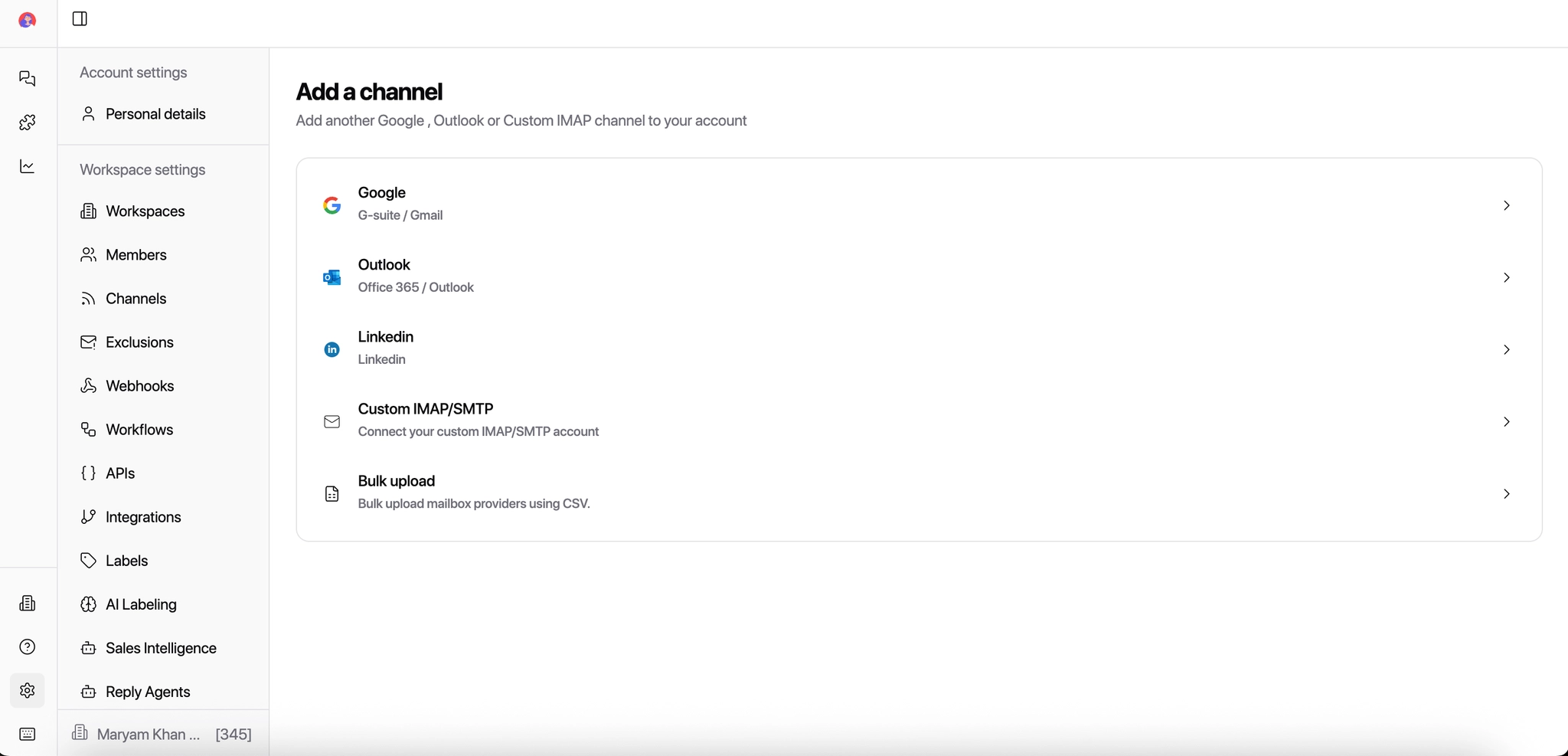Click the puzzle-piece integrations icon
1568x756 pixels.
click(x=28, y=123)
